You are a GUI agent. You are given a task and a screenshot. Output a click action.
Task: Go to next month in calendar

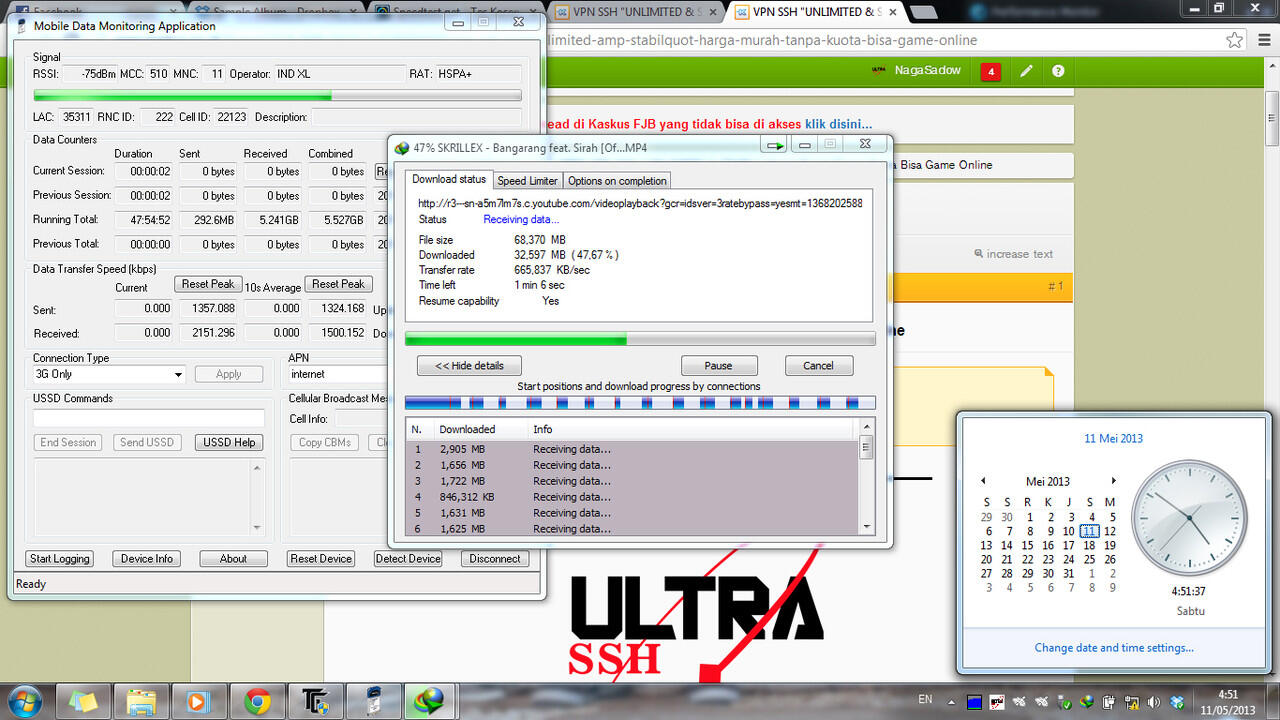tap(1113, 481)
